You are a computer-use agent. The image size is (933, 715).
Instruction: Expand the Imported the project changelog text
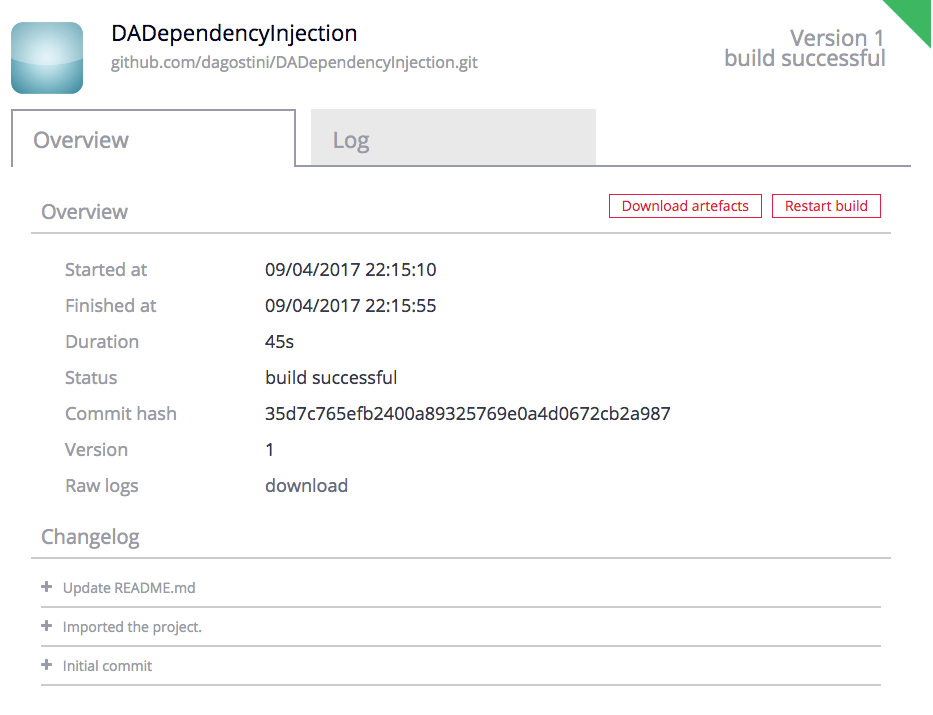pos(132,627)
